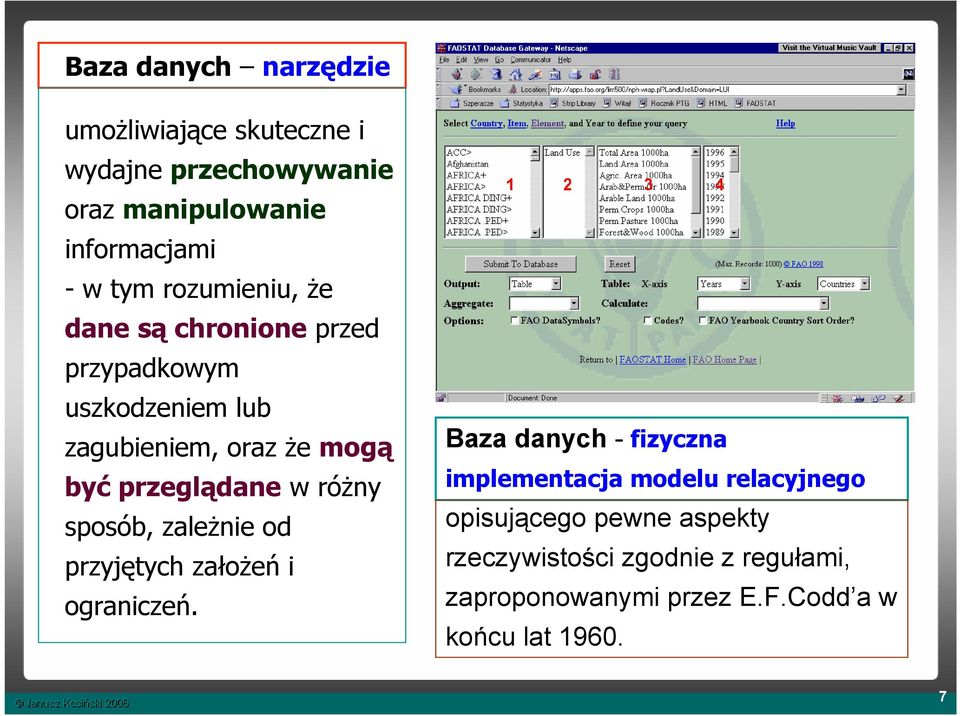Click the Search toolbar icon
This screenshot has height=716, width=960.
coord(535,74)
